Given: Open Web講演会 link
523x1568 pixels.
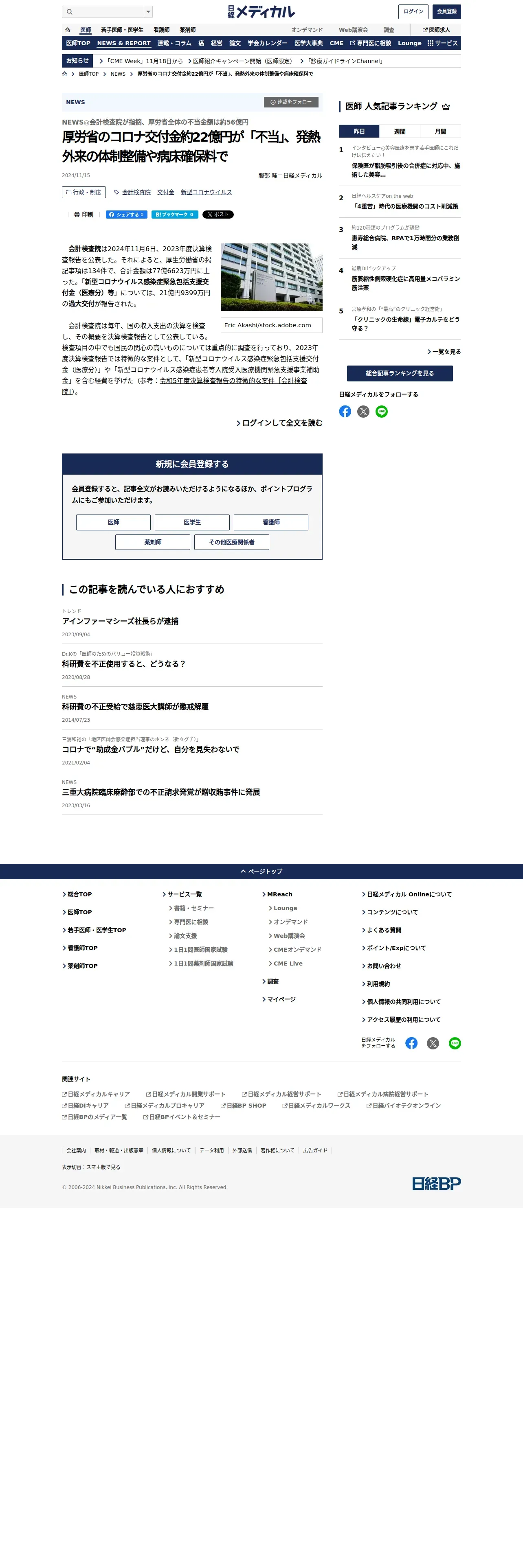Looking at the screenshot, I should [353, 30].
